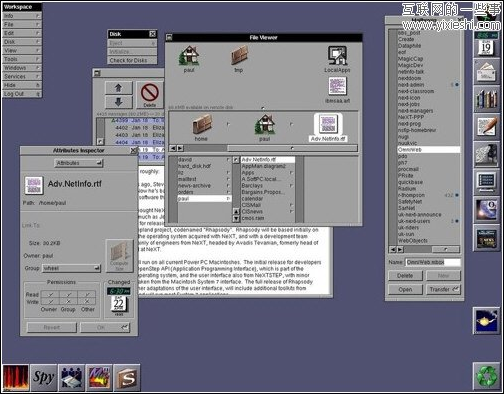Toggle Write permission for Group
This screenshot has width=504, height=394.
pyautogui.click(x=69, y=301)
